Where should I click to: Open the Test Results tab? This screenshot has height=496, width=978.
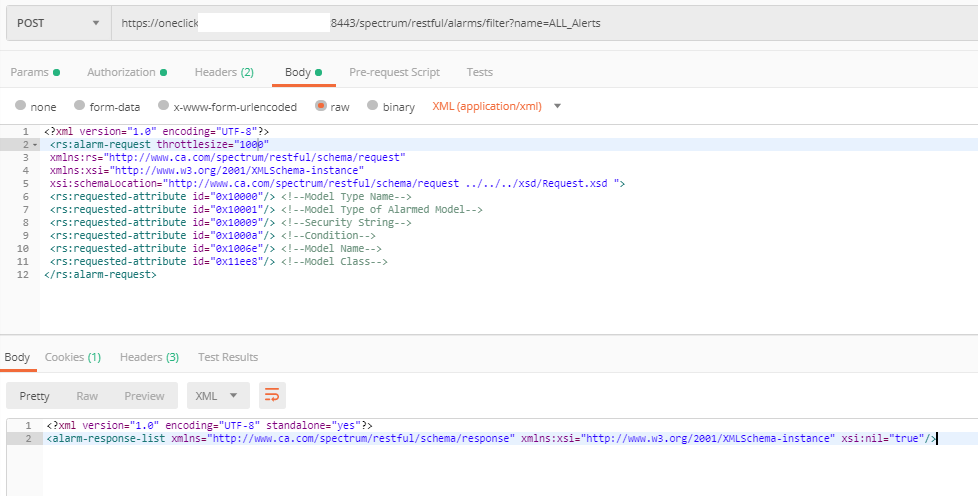228,357
